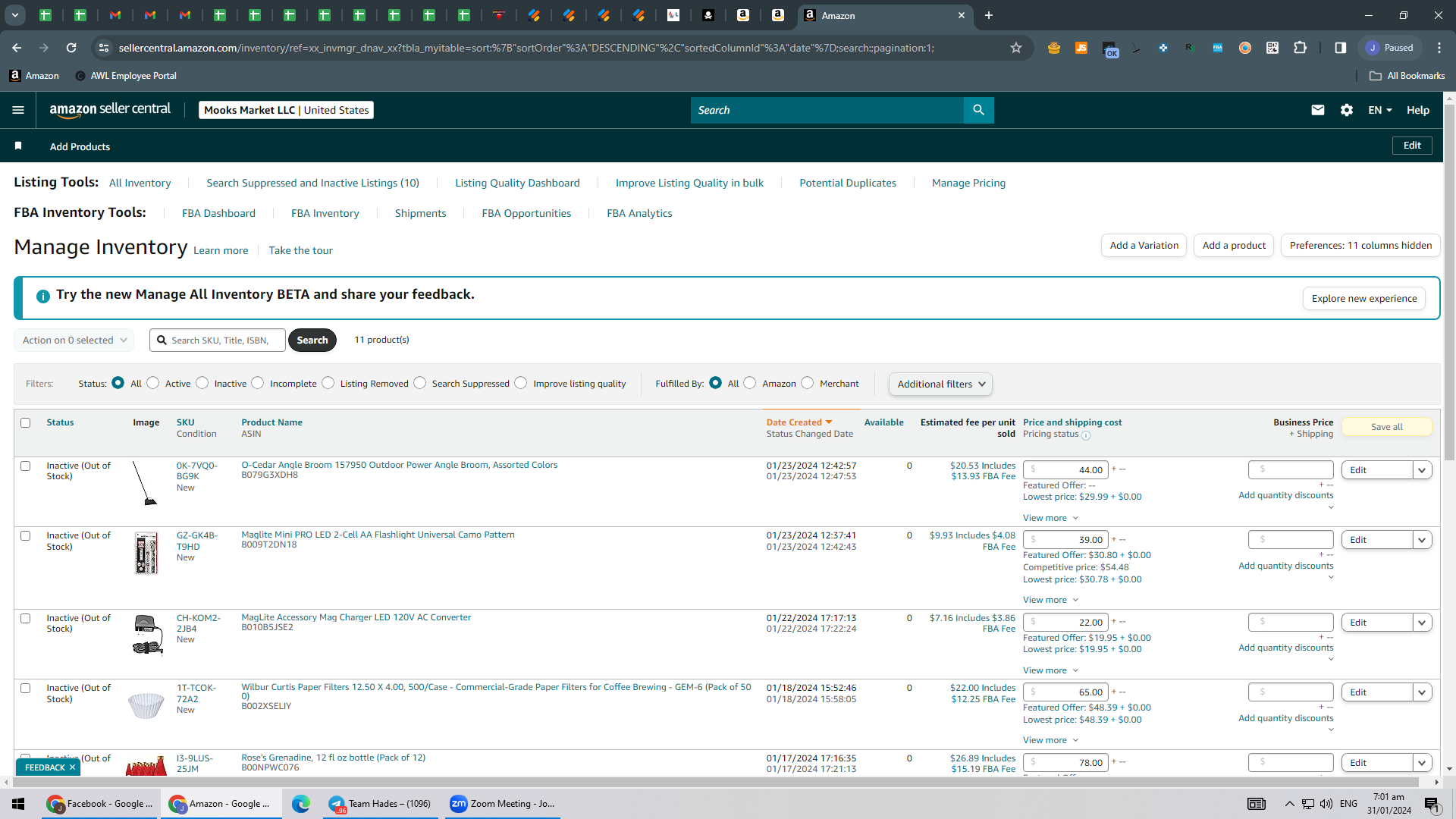Click the bookmark flag icon beside Add Products
Image resolution: width=1456 pixels, height=819 pixels.
[x=18, y=146]
